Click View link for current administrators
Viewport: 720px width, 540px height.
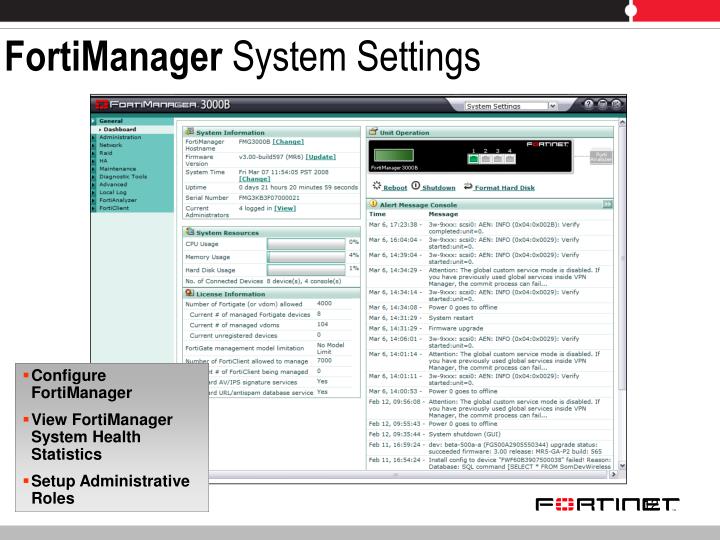click(x=285, y=208)
